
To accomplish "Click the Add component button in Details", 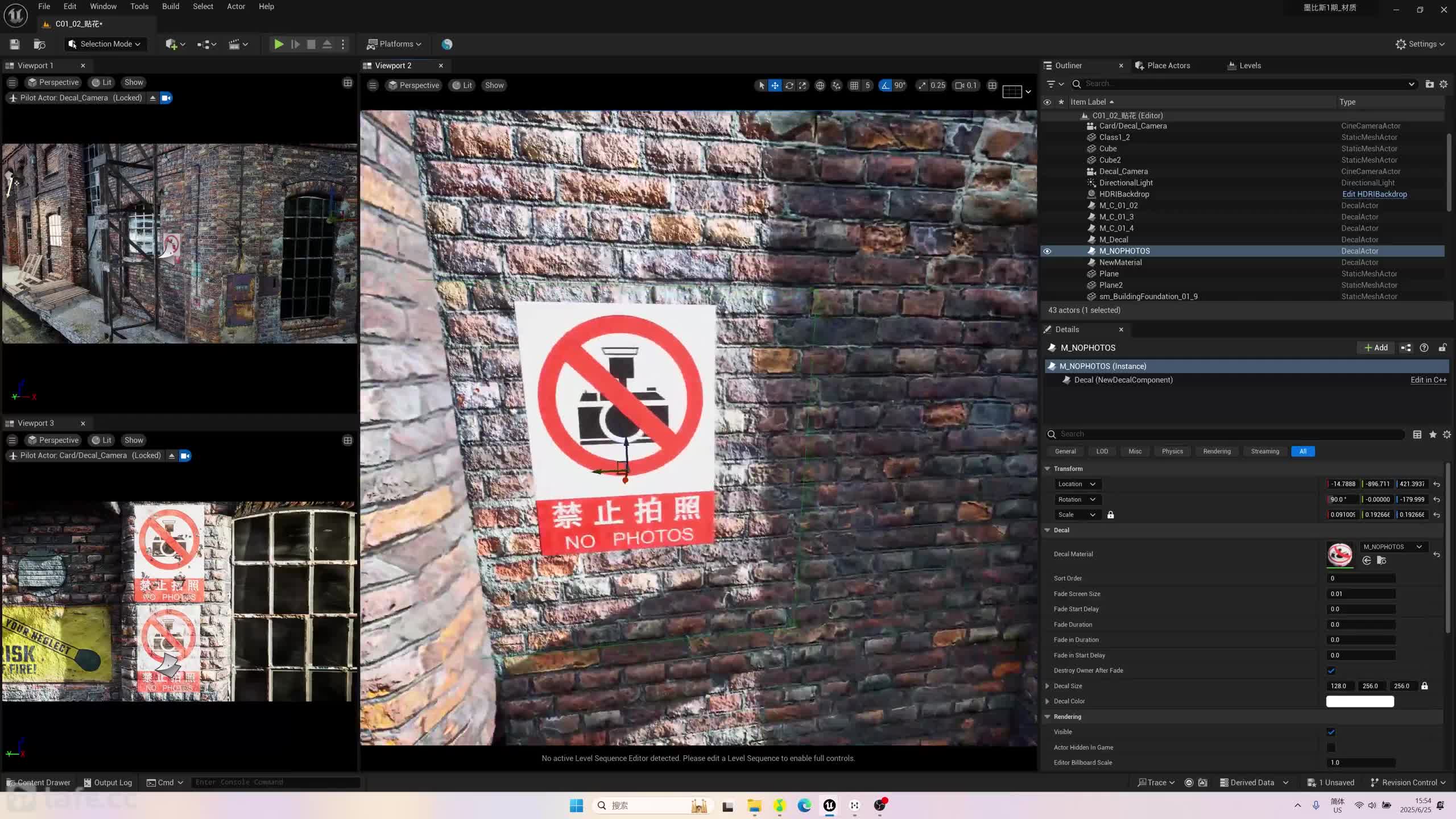I will pyautogui.click(x=1376, y=348).
